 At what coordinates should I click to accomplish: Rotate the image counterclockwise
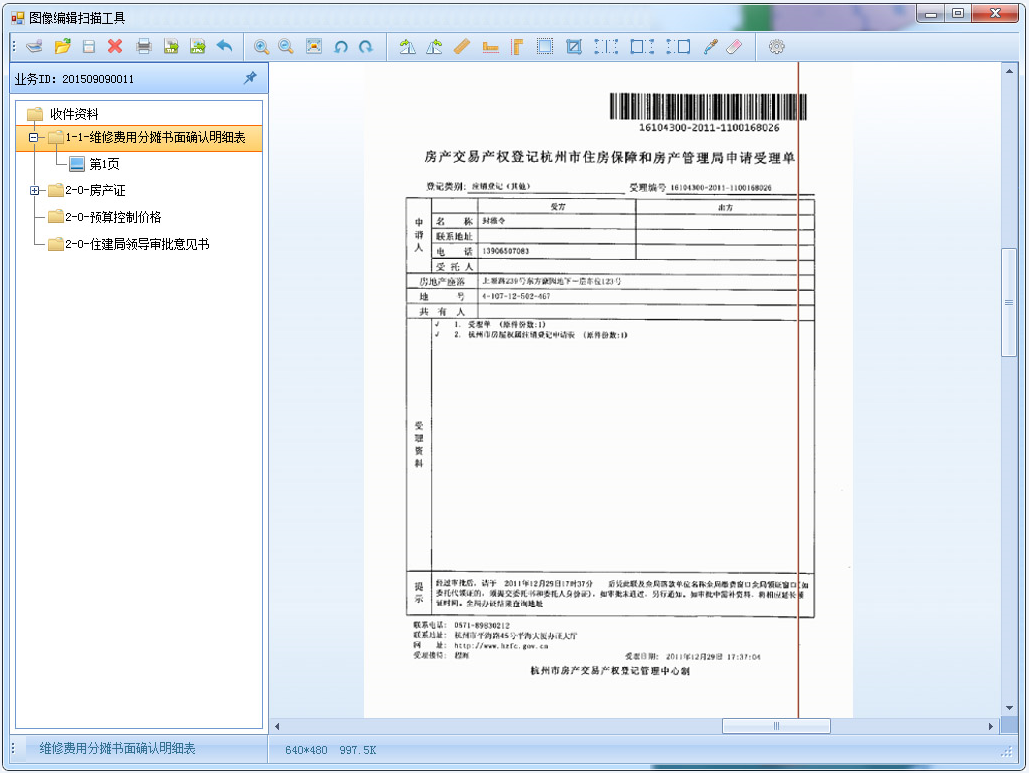tap(340, 46)
